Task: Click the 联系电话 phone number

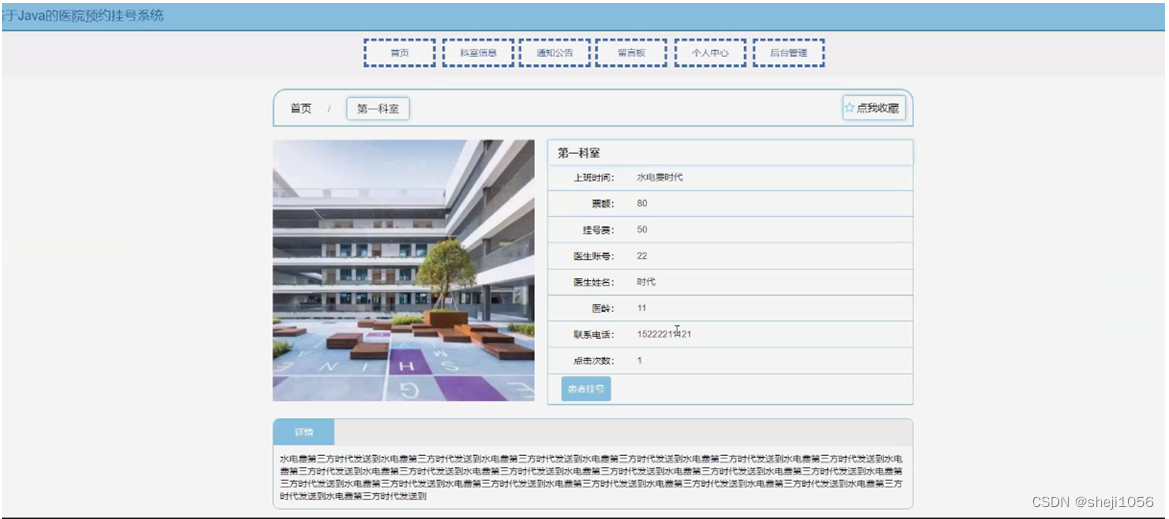Action: (664, 334)
